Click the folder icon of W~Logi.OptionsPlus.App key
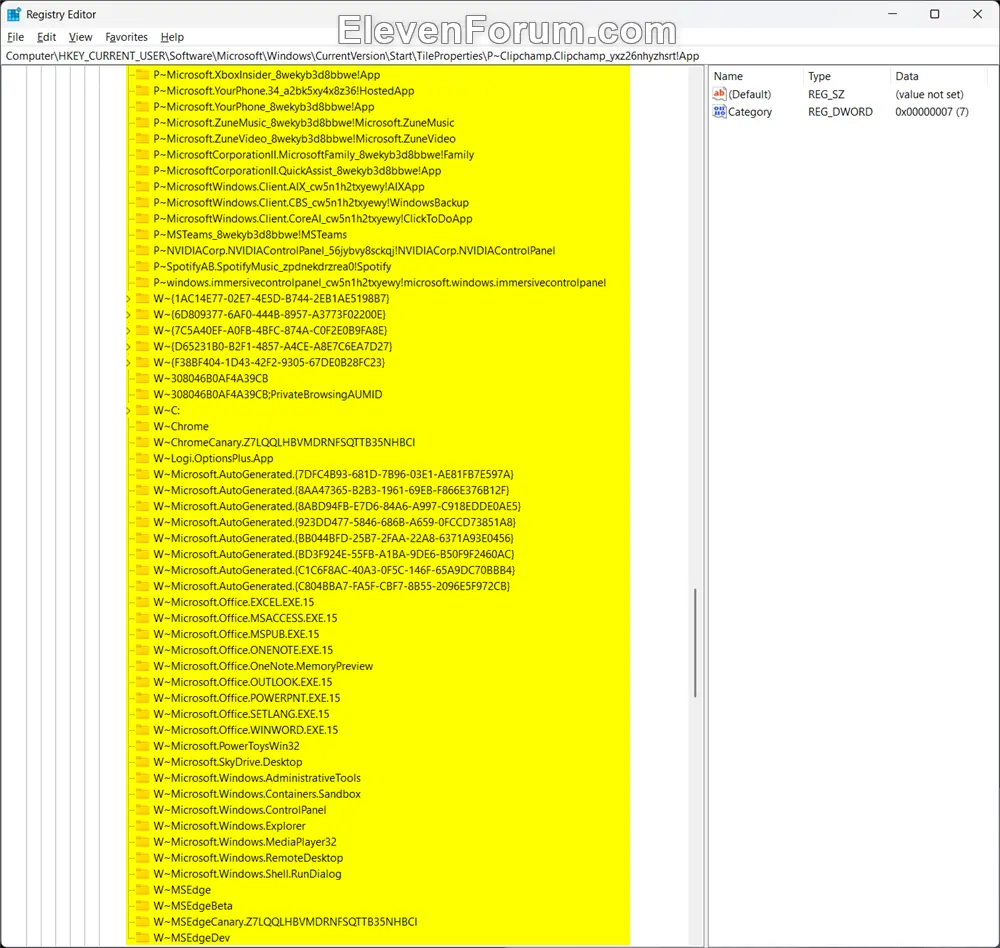Image resolution: width=1000 pixels, height=948 pixels. (142, 458)
